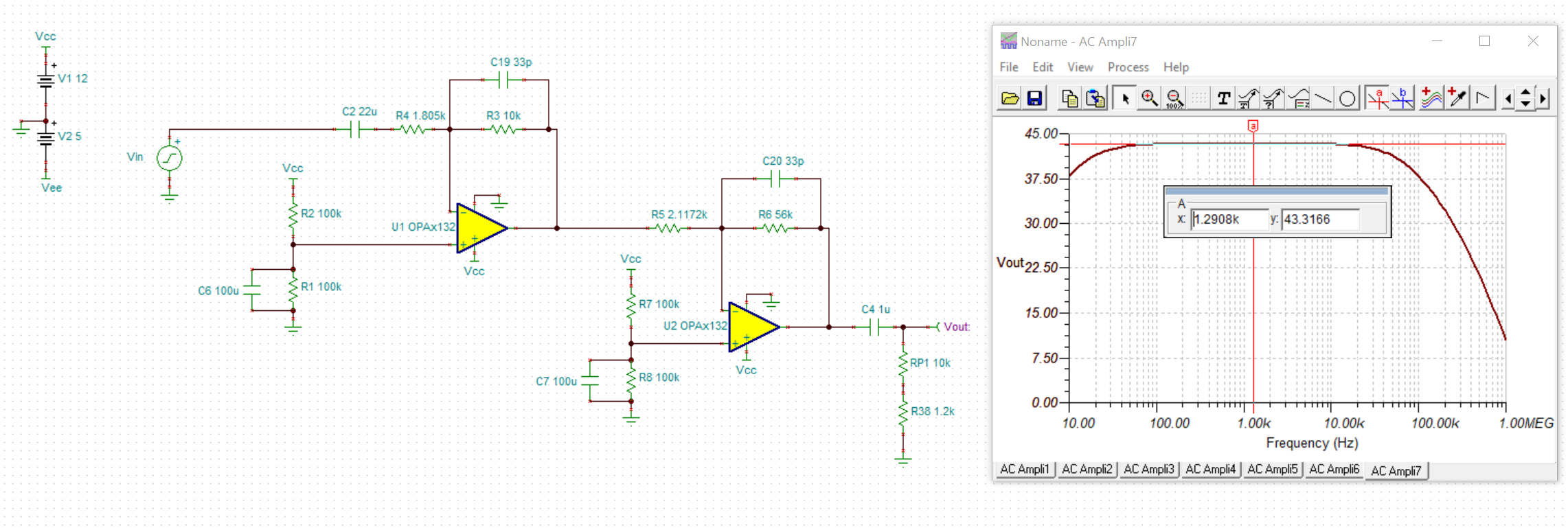This screenshot has width=1568, height=530.
Task: Click the Frequency (Hz) axis label
Action: pyautogui.click(x=1312, y=443)
